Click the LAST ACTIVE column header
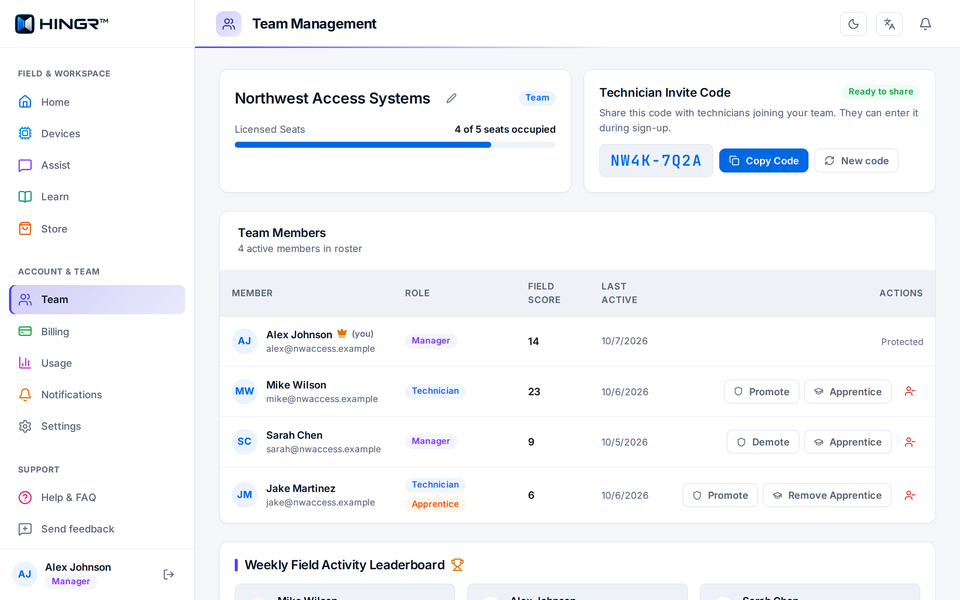 619,293
